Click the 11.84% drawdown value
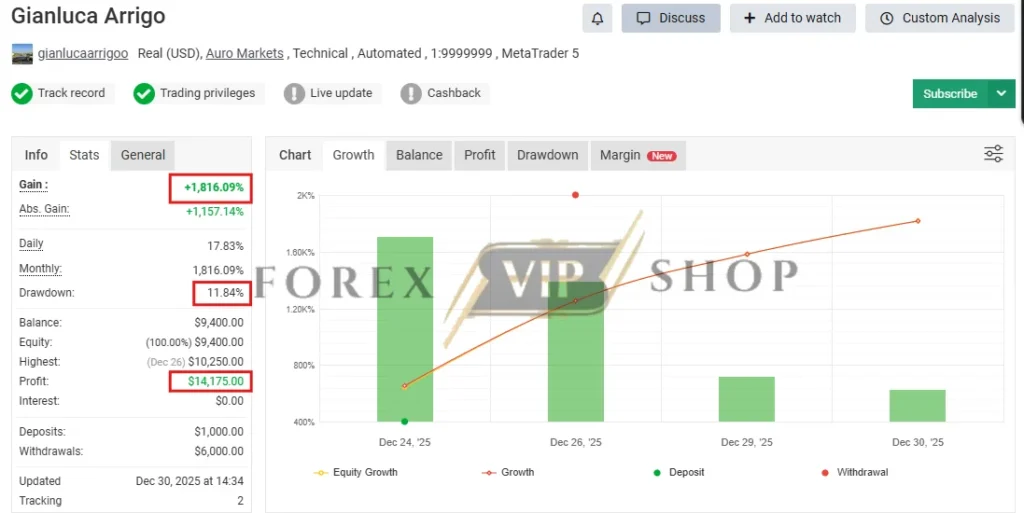The image size is (1024, 513). click(x=225, y=293)
